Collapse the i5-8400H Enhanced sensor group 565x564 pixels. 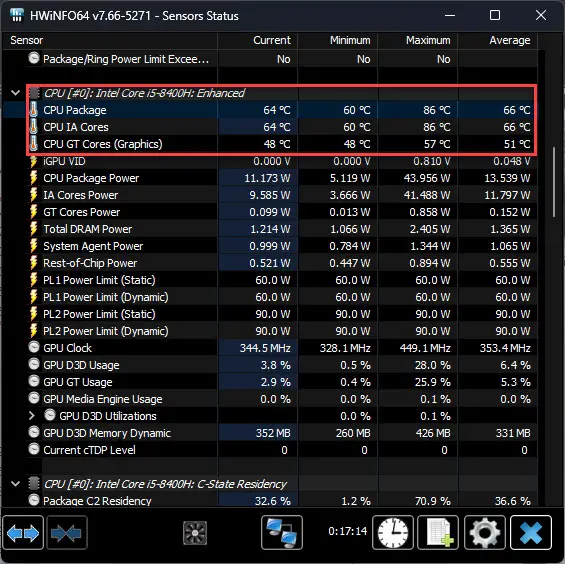[x=15, y=93]
